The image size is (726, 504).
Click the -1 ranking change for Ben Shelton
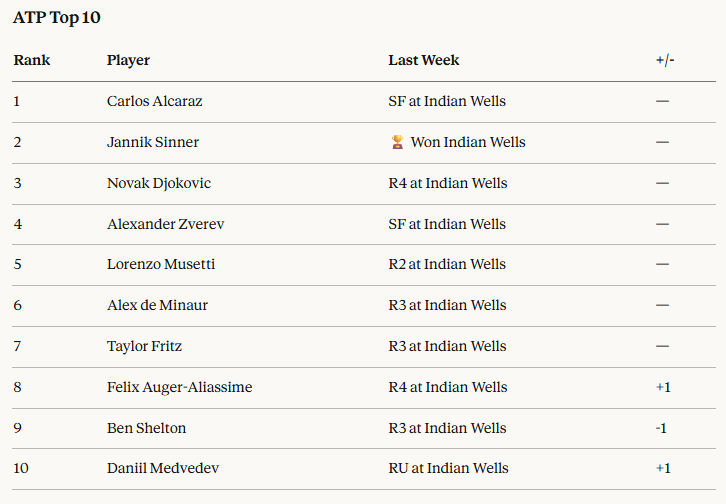661,428
